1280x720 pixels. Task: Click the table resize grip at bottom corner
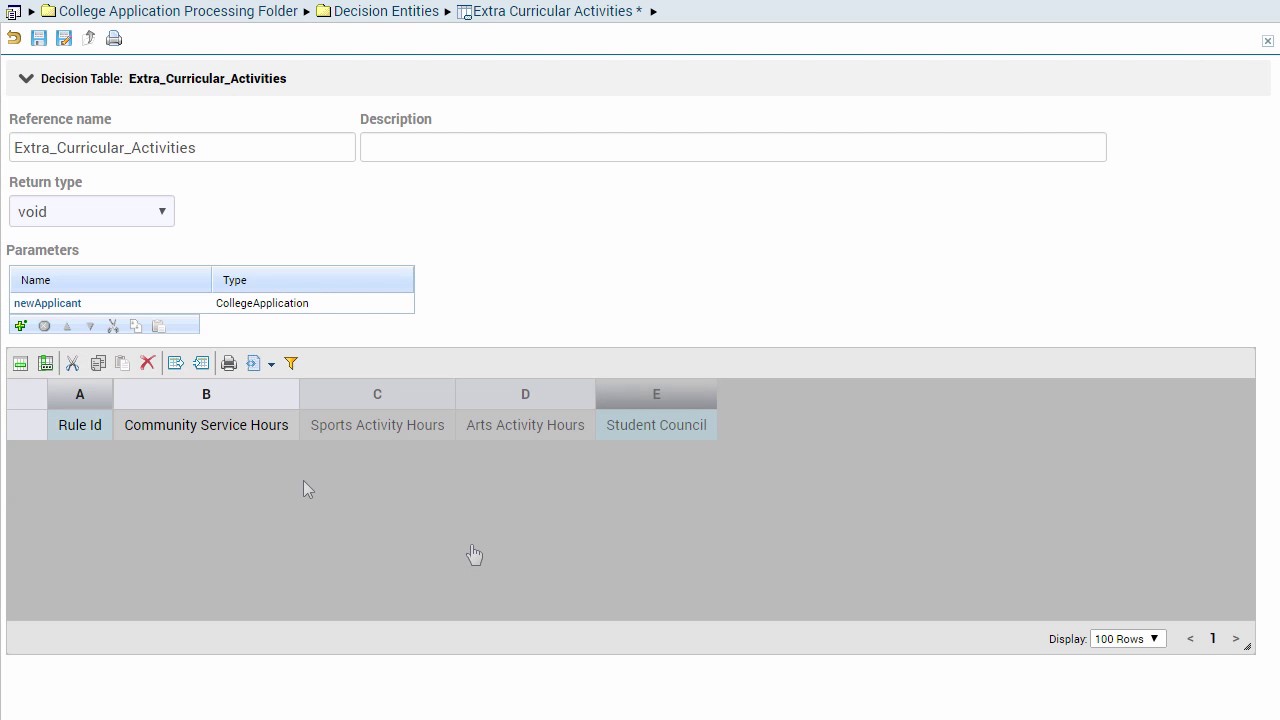click(1248, 647)
